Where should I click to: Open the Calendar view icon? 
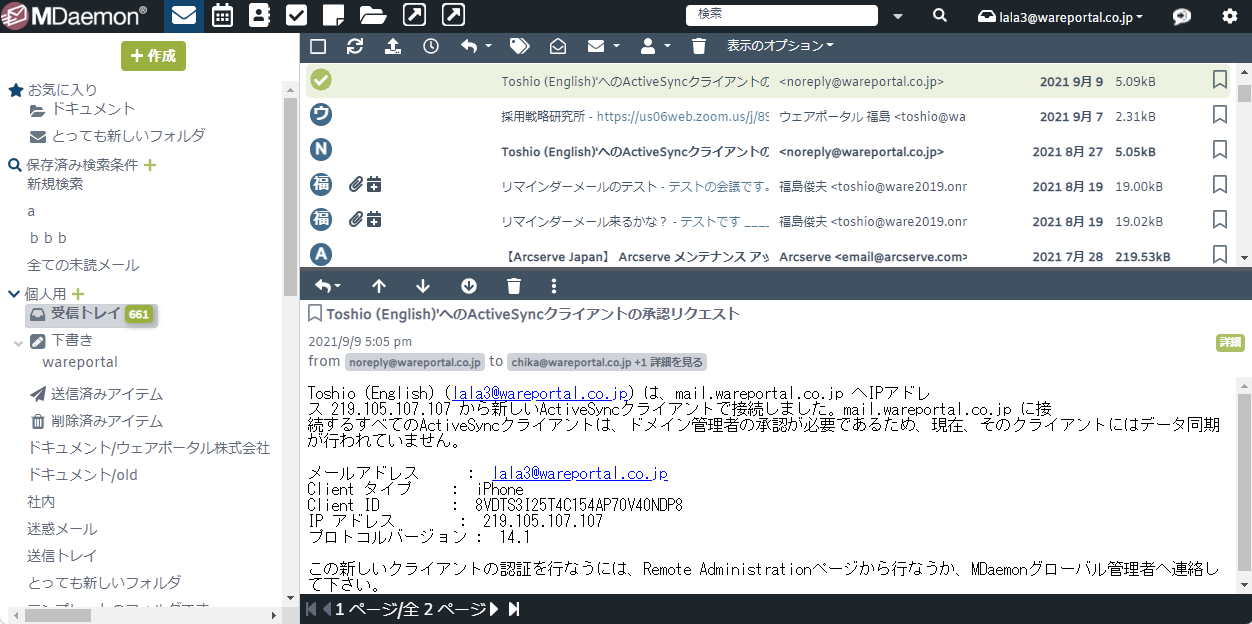[x=222, y=15]
